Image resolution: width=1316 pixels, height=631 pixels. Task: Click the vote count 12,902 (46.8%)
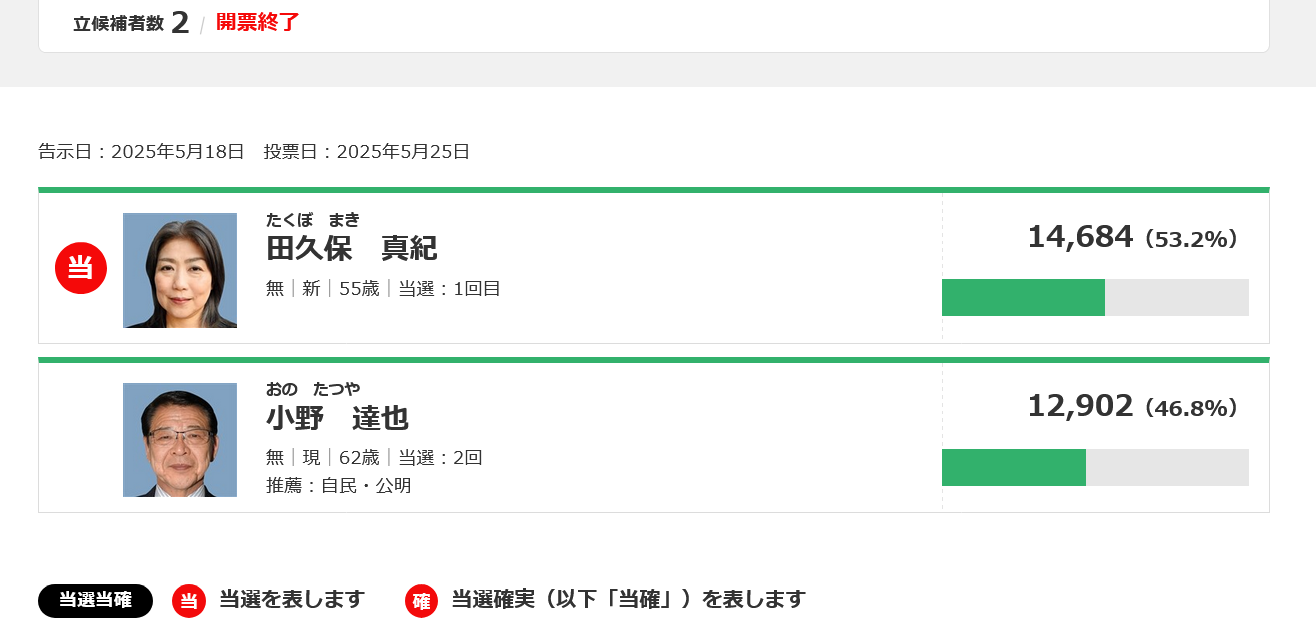point(1132,407)
